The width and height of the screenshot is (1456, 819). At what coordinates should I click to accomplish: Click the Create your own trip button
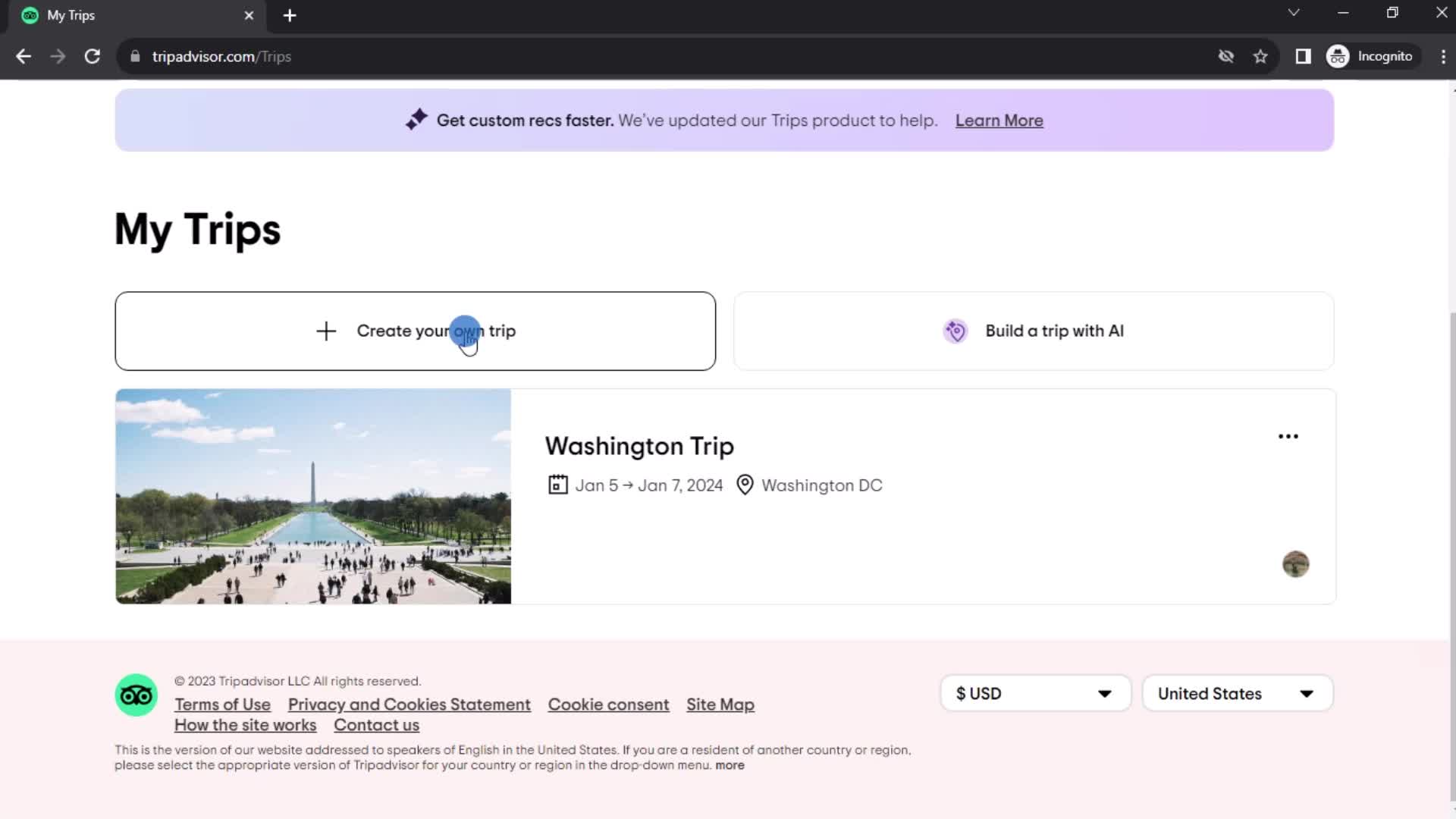(x=416, y=330)
